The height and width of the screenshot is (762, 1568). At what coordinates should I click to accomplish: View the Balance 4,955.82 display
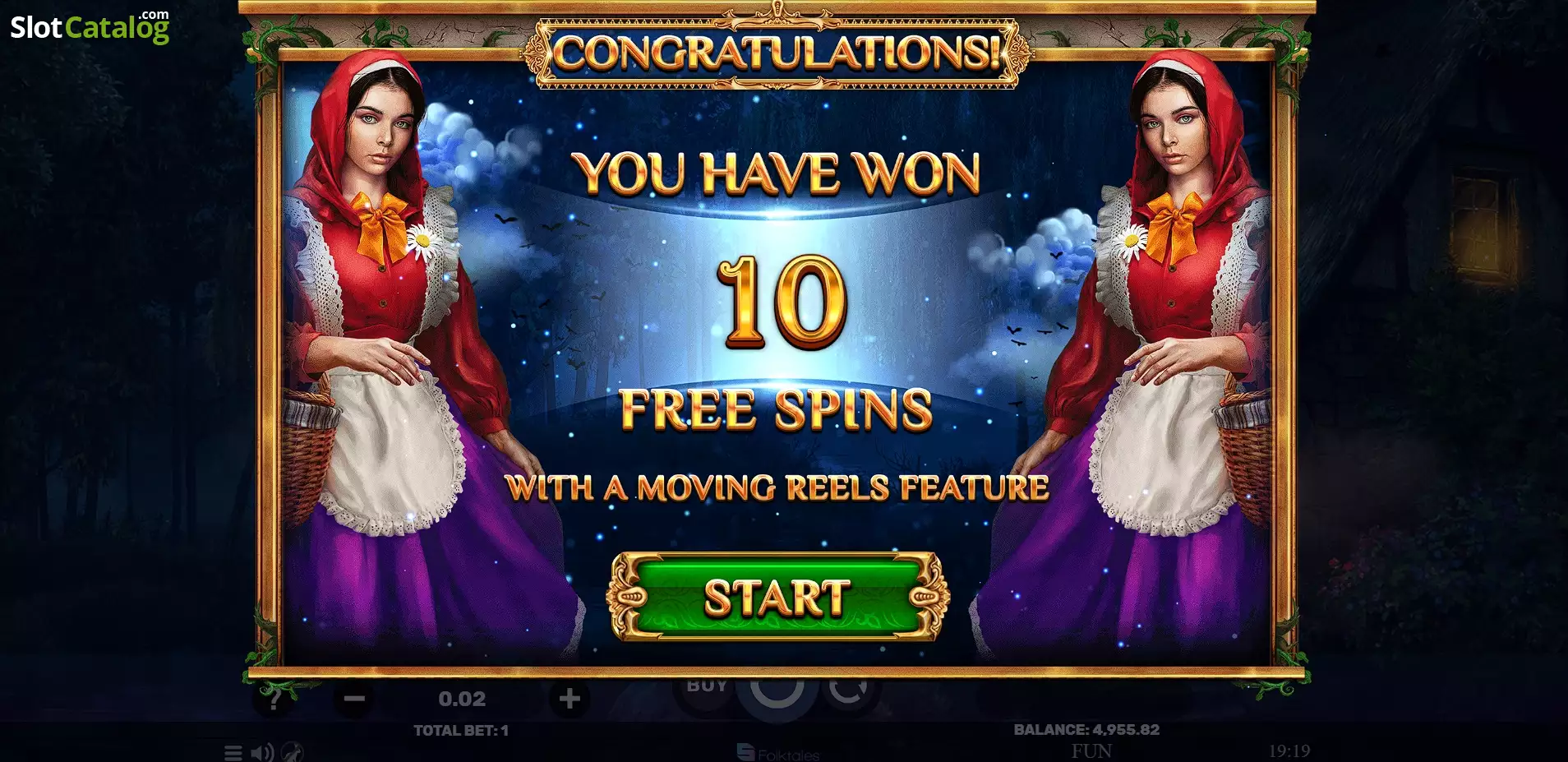1086,729
